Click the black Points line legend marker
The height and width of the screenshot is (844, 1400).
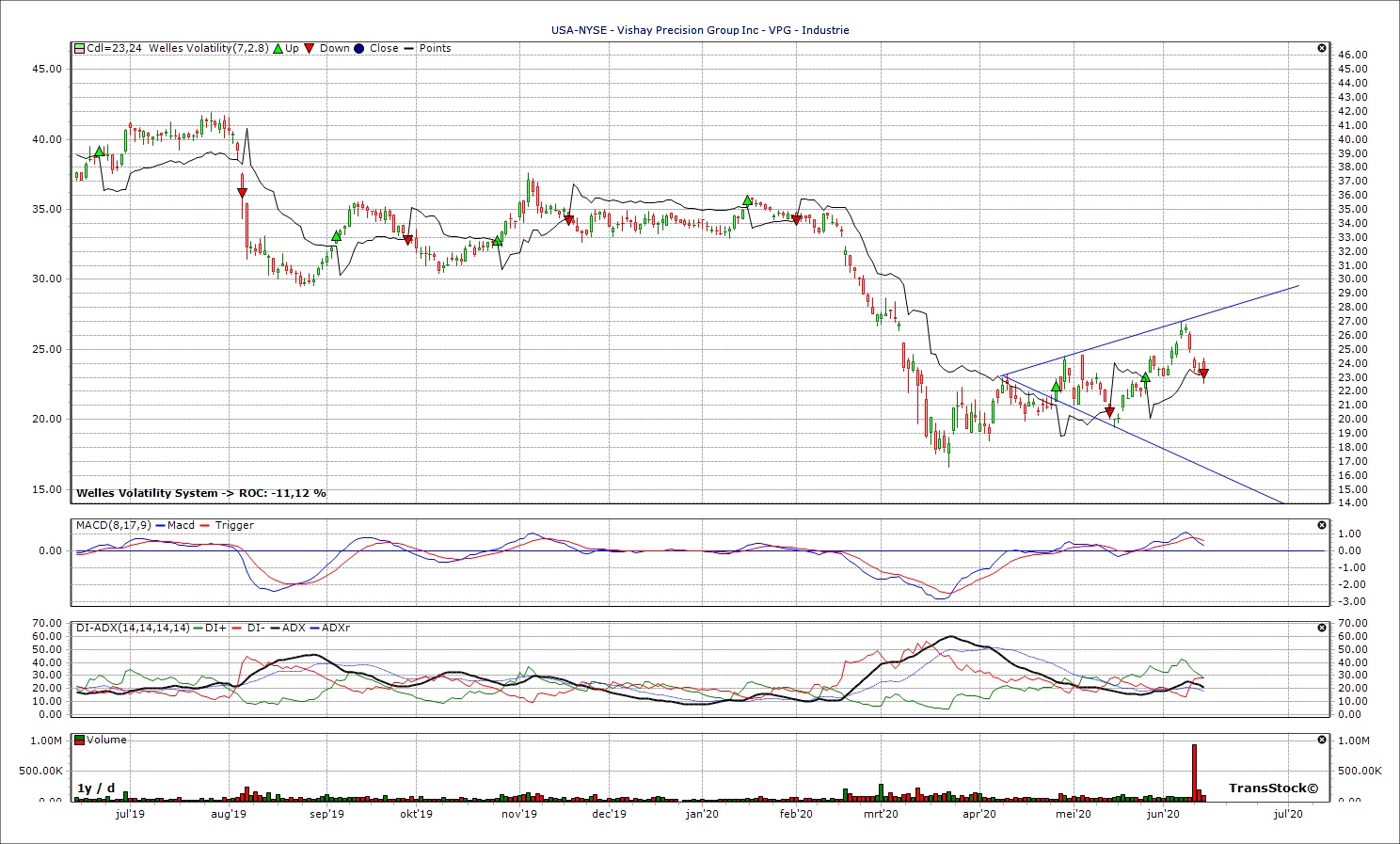pyautogui.click(x=409, y=48)
